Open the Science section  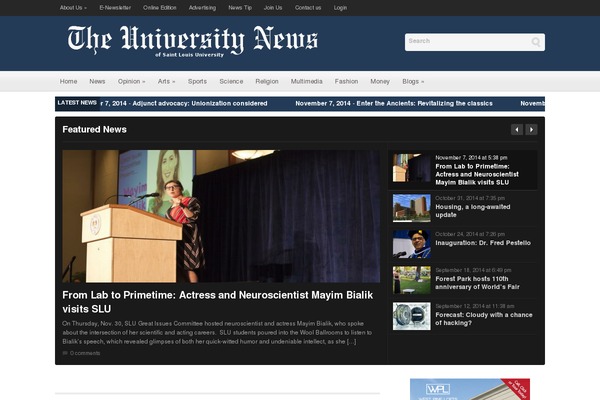(x=231, y=81)
